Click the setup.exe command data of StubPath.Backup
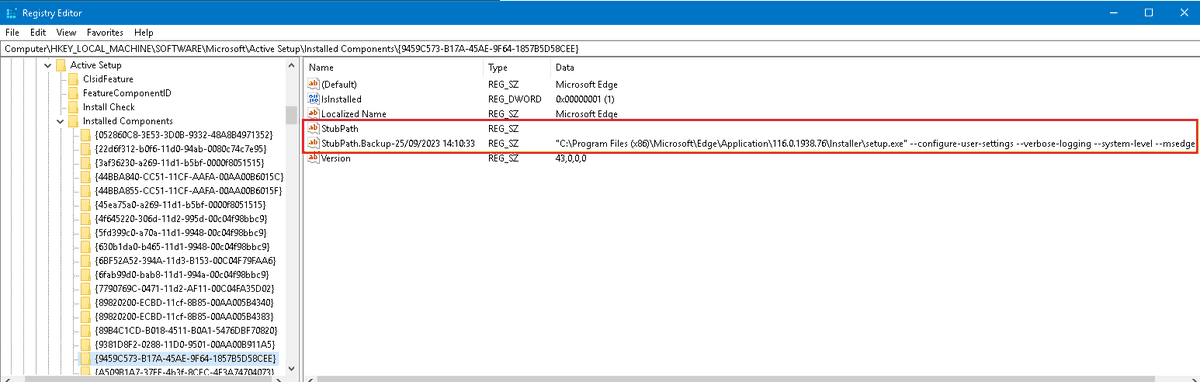 874,143
